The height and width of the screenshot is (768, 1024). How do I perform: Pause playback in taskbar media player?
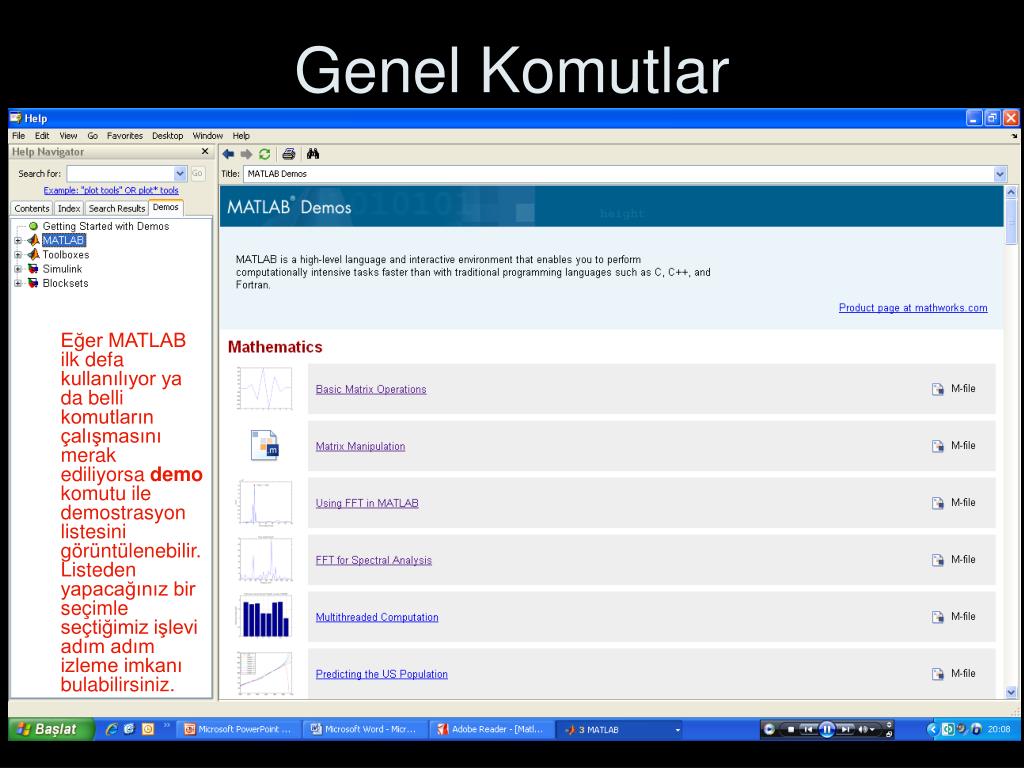[826, 729]
